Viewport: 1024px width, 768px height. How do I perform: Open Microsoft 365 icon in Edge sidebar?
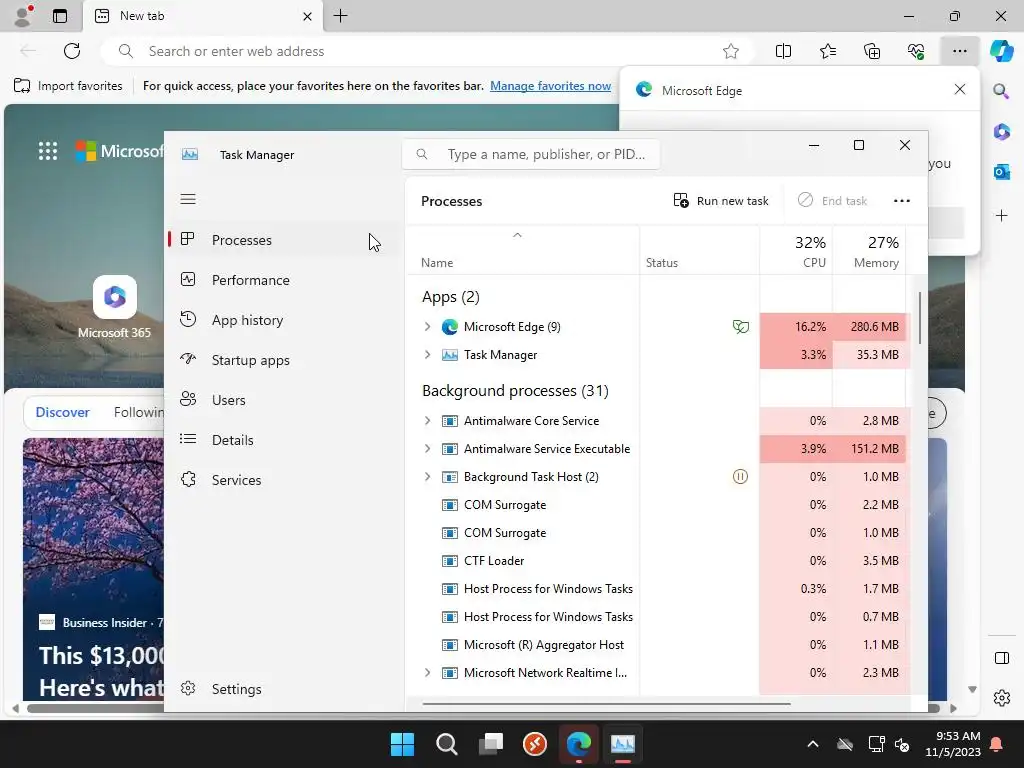[1001, 132]
